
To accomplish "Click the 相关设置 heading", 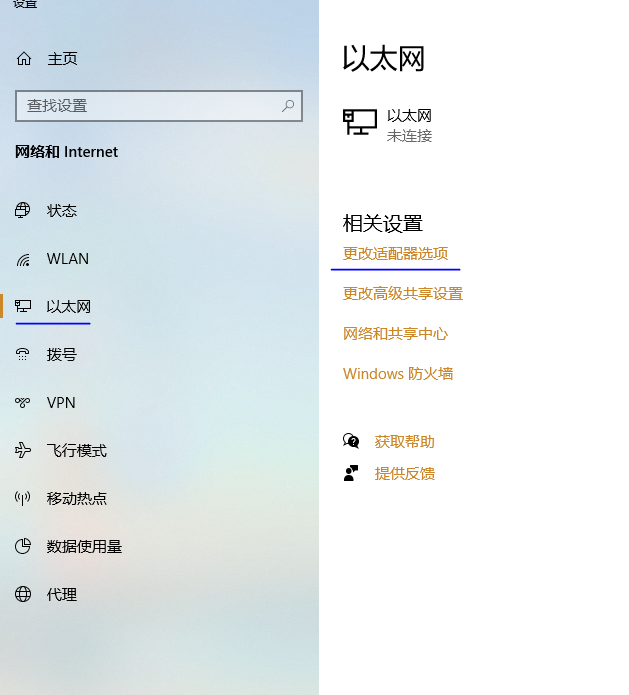I will point(383,223).
